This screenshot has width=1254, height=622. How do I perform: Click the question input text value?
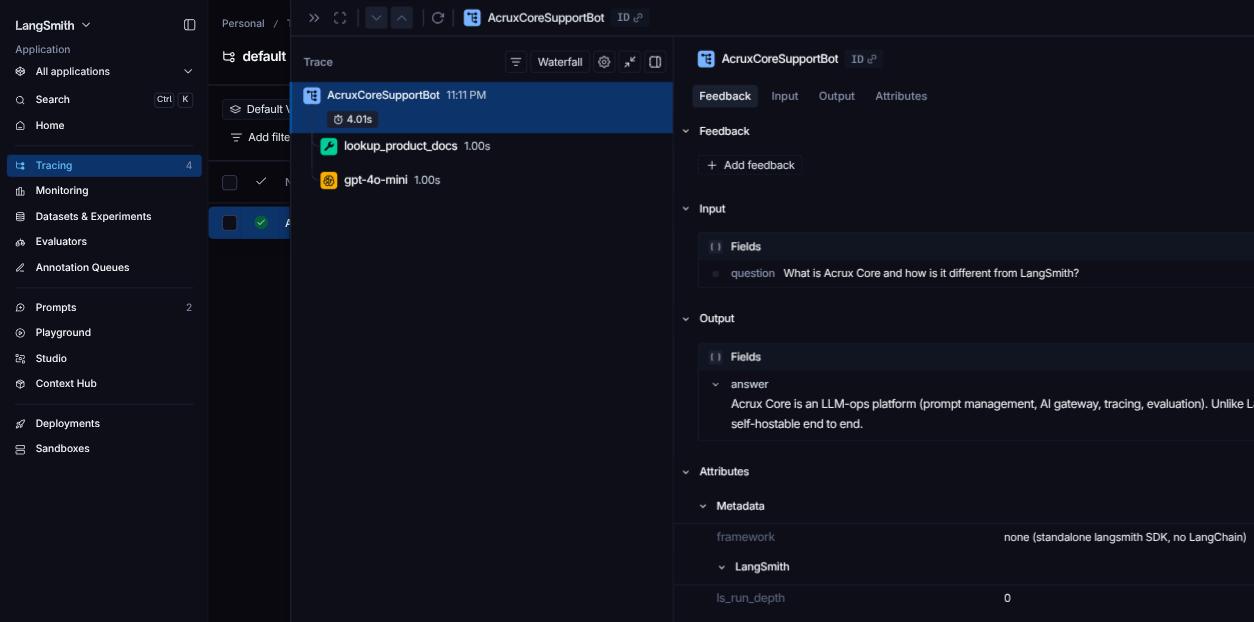click(931, 273)
